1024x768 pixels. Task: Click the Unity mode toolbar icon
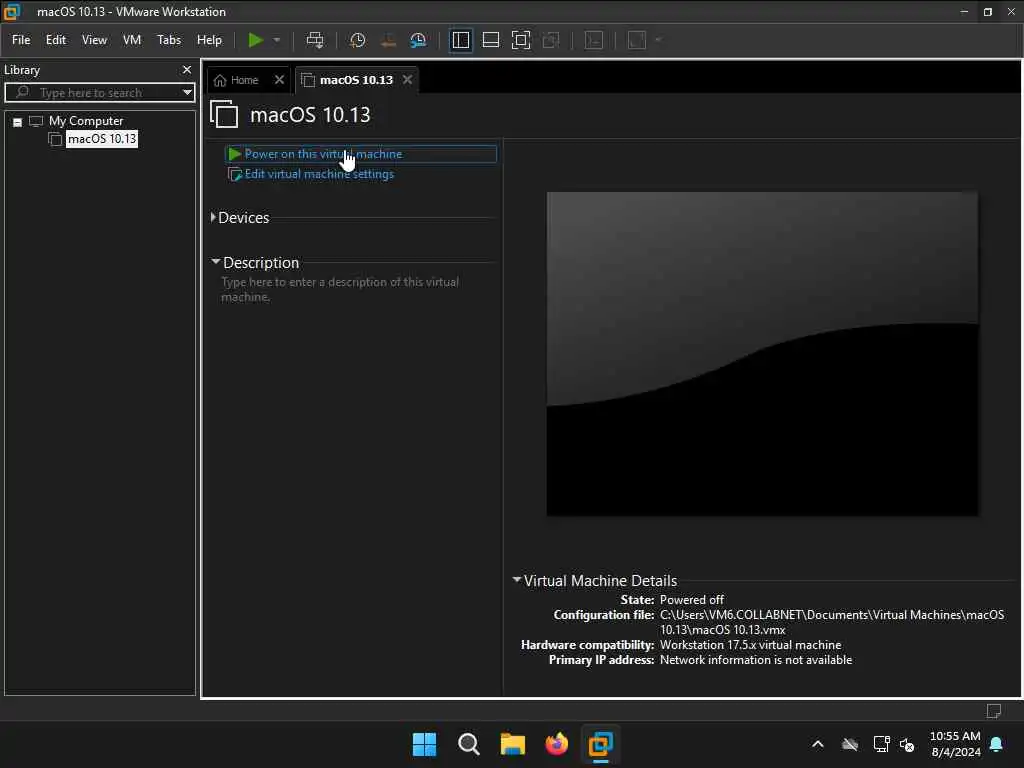point(551,40)
